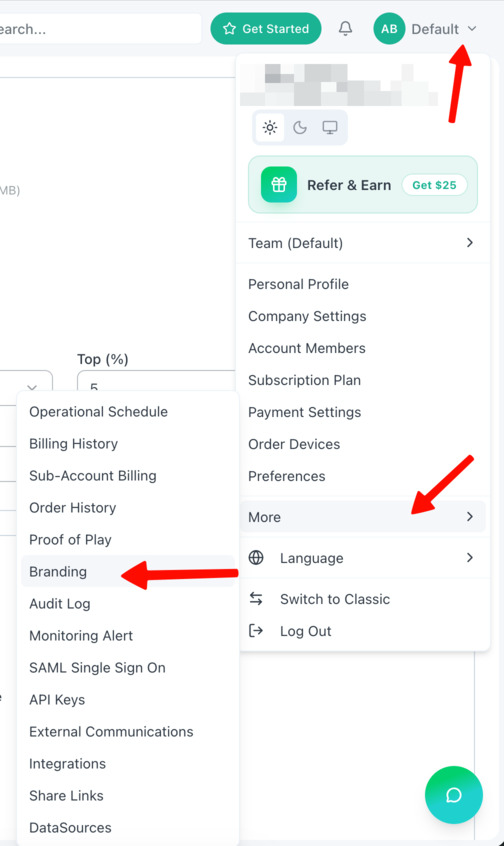
Task: Select system theme monitor icon
Action: [330, 127]
